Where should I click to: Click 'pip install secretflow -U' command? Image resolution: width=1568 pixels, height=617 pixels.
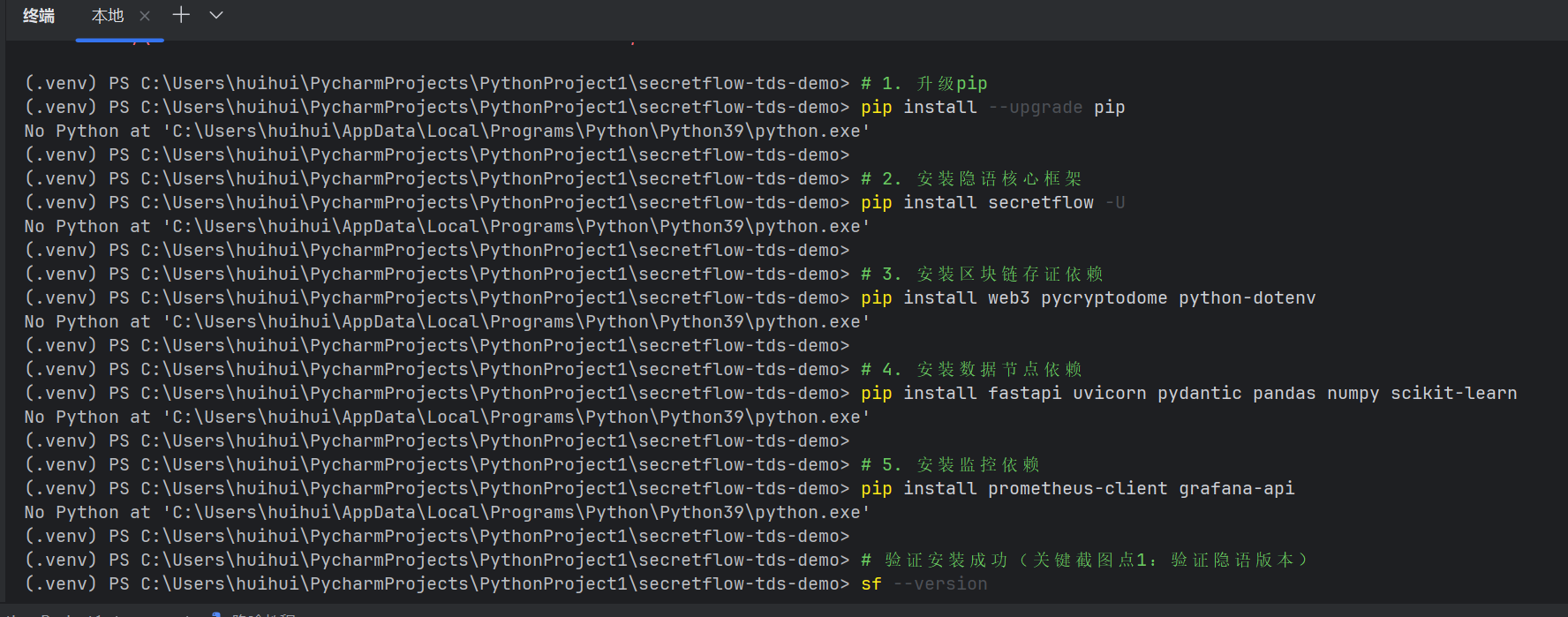coord(992,202)
